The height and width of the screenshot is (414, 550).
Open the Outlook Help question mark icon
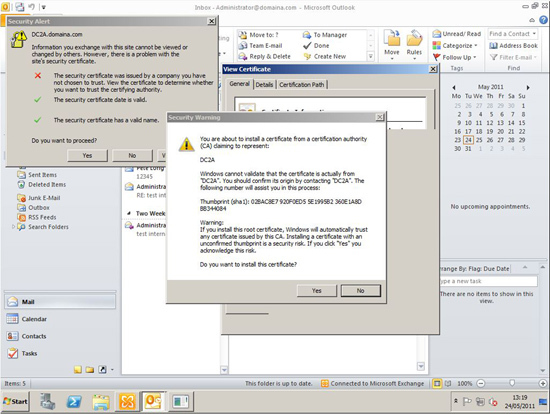543,20
